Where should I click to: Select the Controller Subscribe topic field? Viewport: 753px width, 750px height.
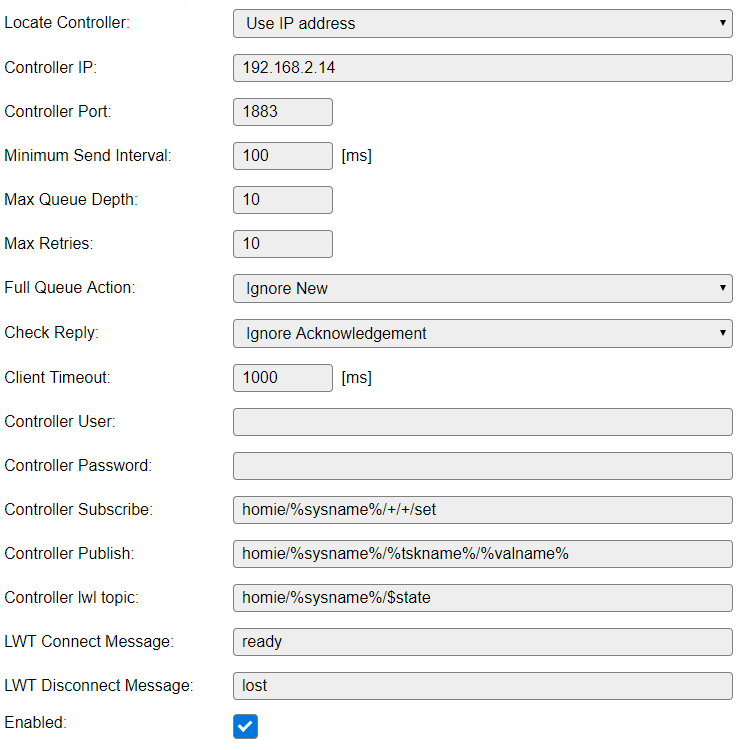coord(483,510)
